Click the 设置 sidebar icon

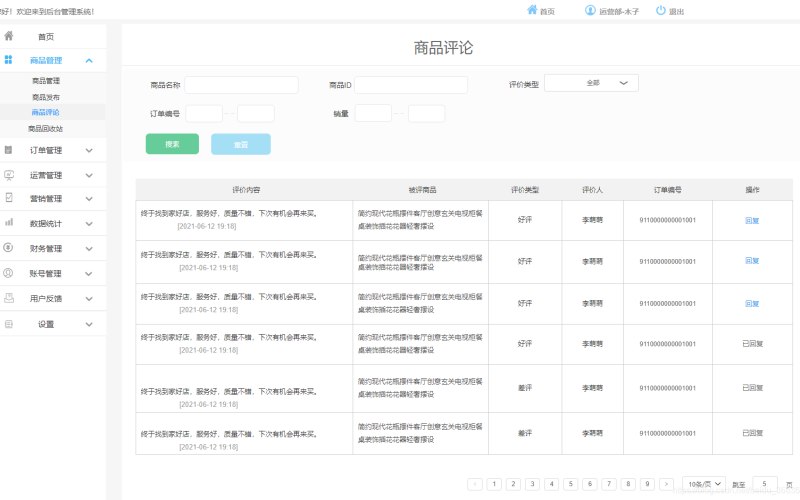point(9,324)
